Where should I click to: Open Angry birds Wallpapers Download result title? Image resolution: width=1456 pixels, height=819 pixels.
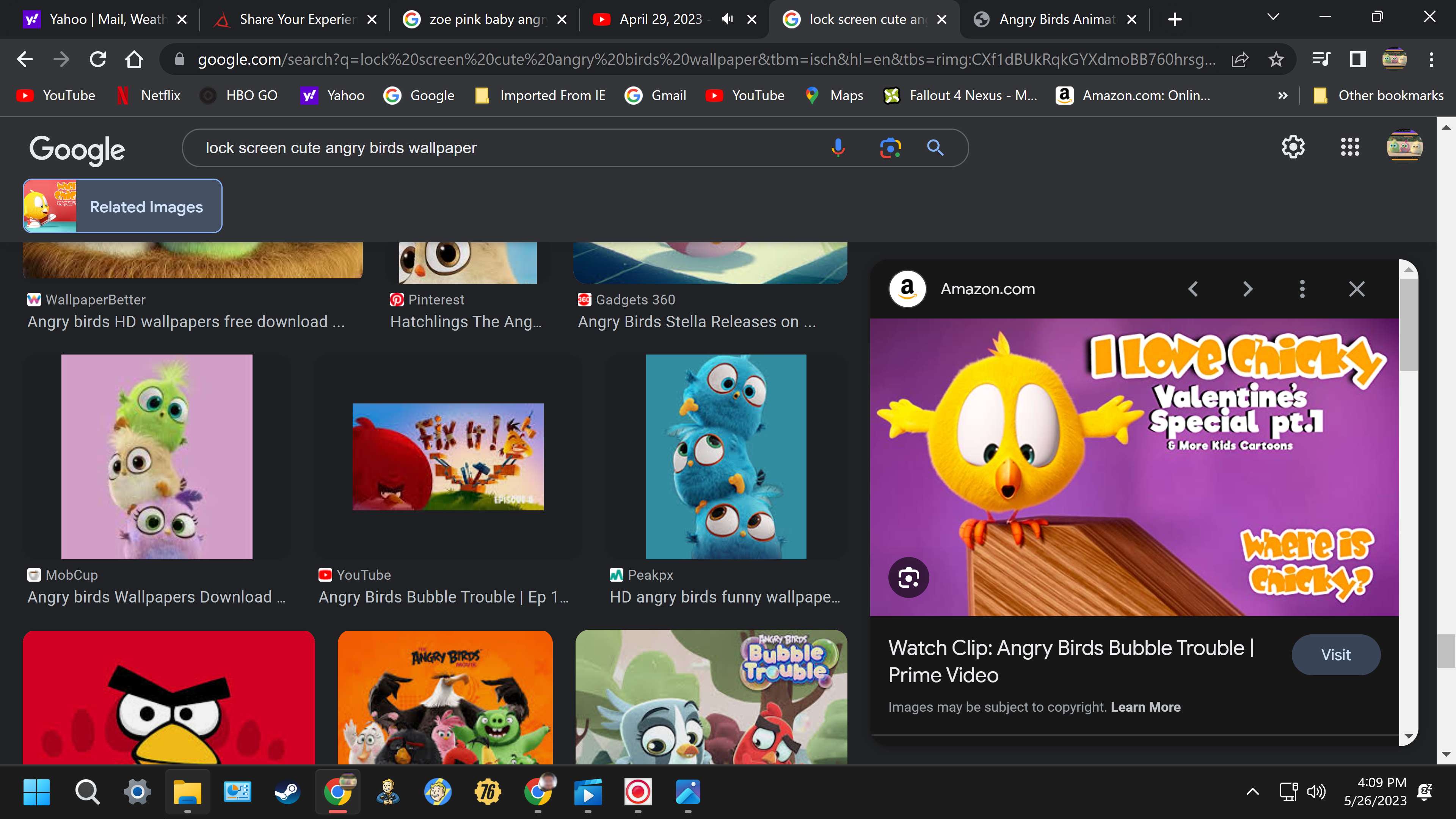coord(157,597)
